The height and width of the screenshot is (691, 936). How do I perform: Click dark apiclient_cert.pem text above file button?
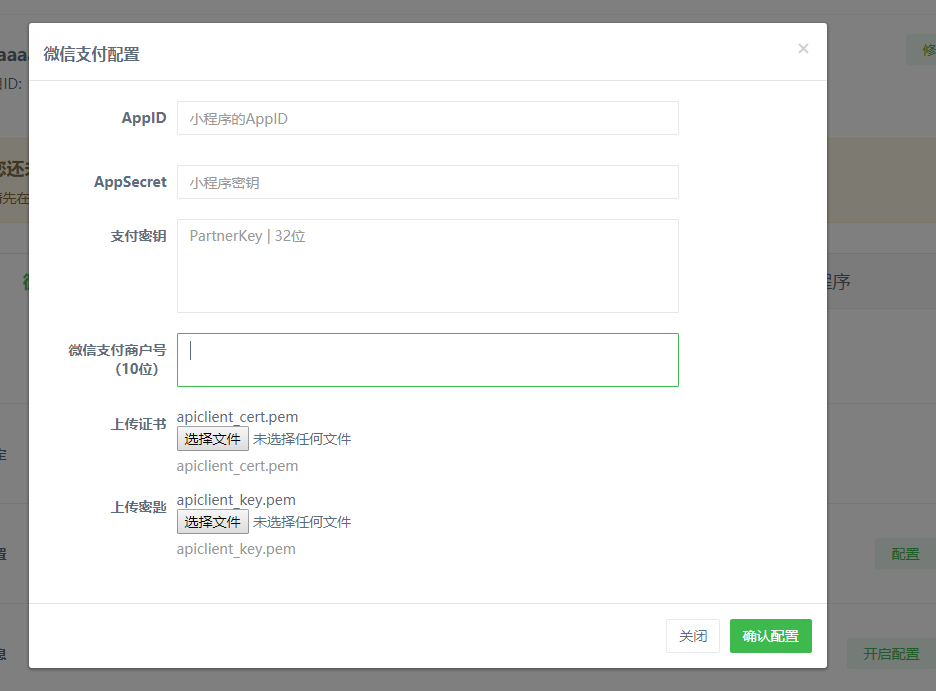[x=237, y=417]
